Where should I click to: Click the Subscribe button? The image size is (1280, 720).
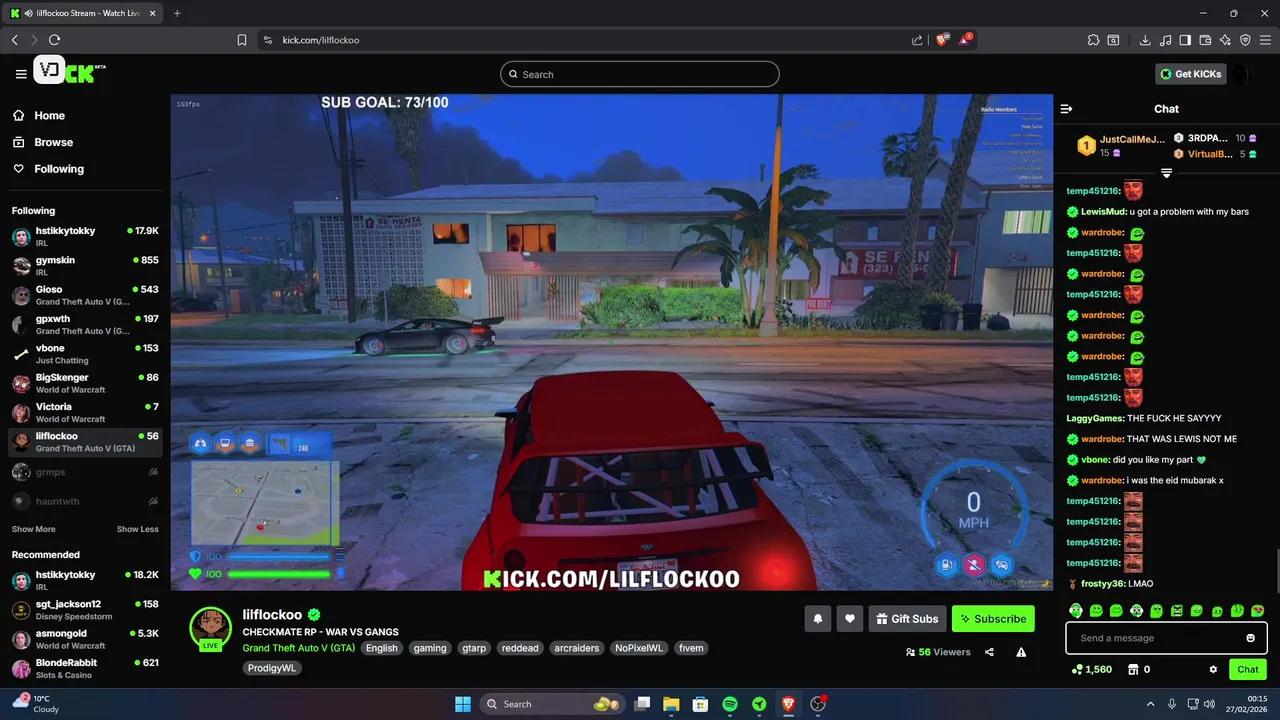pyautogui.click(x=993, y=619)
